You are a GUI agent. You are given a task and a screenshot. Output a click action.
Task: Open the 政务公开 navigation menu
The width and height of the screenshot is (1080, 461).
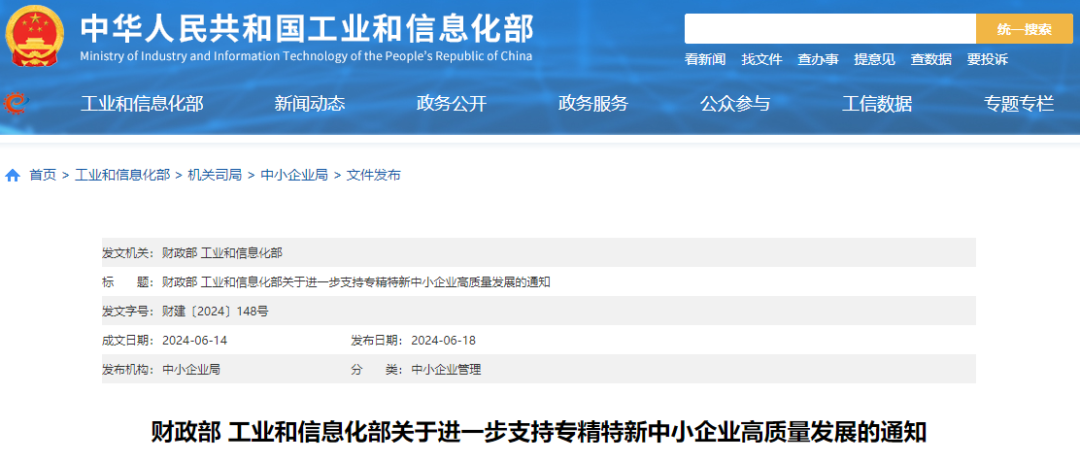(x=451, y=103)
